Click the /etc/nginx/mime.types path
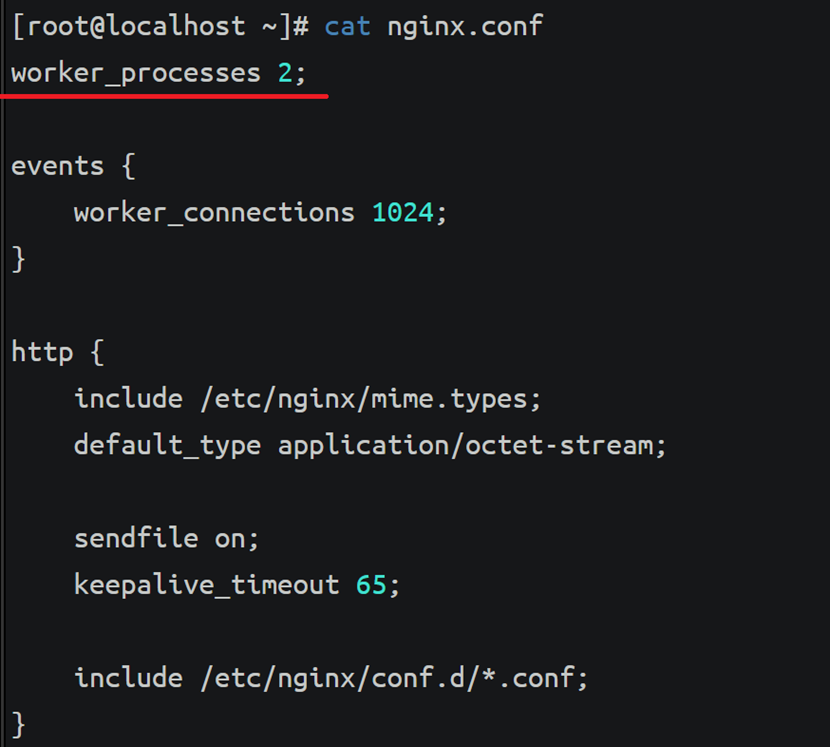The height and width of the screenshot is (747, 830). [x=365, y=399]
